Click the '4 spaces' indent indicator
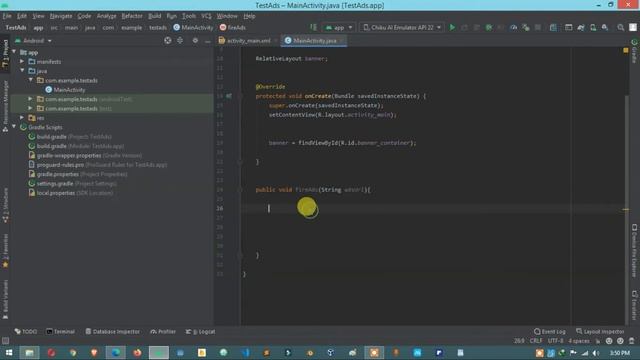The image size is (640, 360). (578, 341)
